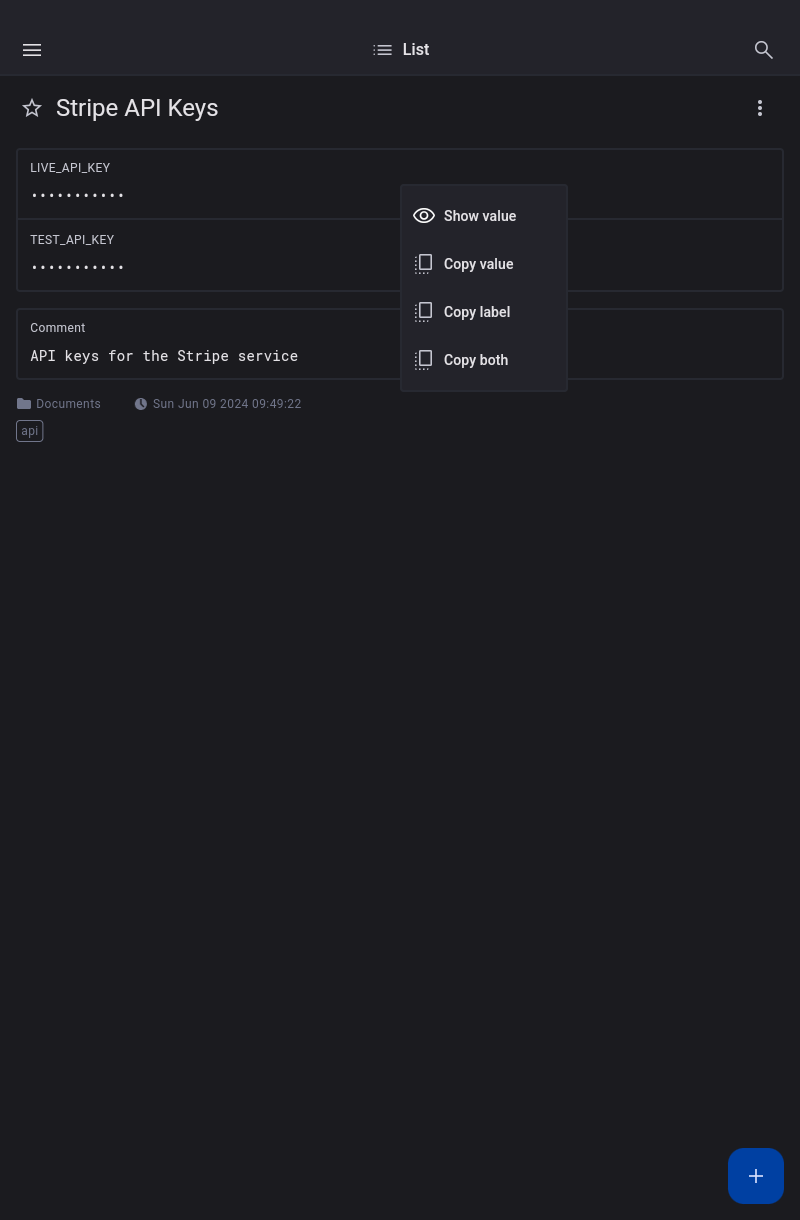This screenshot has width=800, height=1220.
Task: Select Copy both in the popup menu
Action: tap(476, 360)
